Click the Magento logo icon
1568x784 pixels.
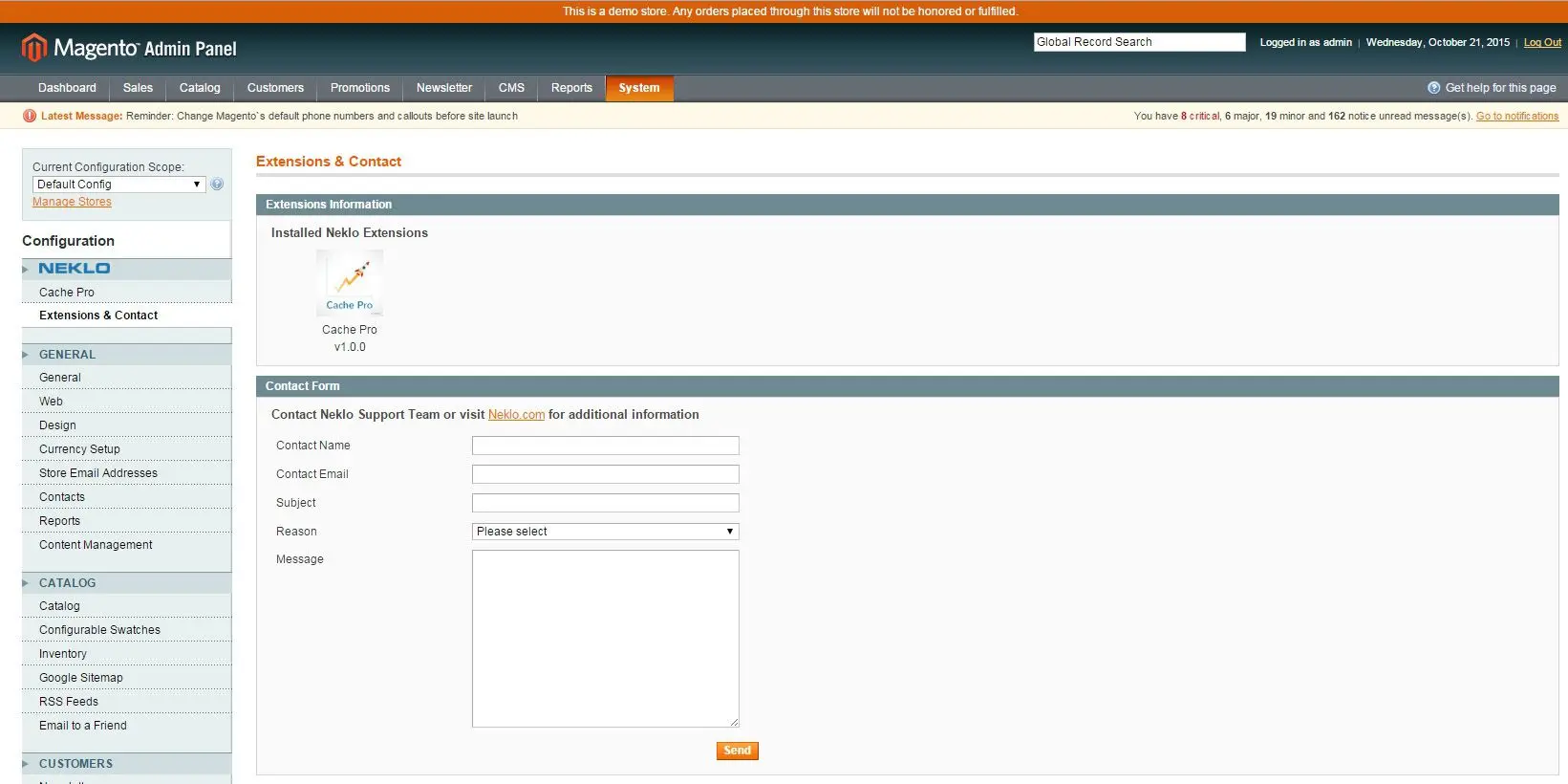point(34,48)
